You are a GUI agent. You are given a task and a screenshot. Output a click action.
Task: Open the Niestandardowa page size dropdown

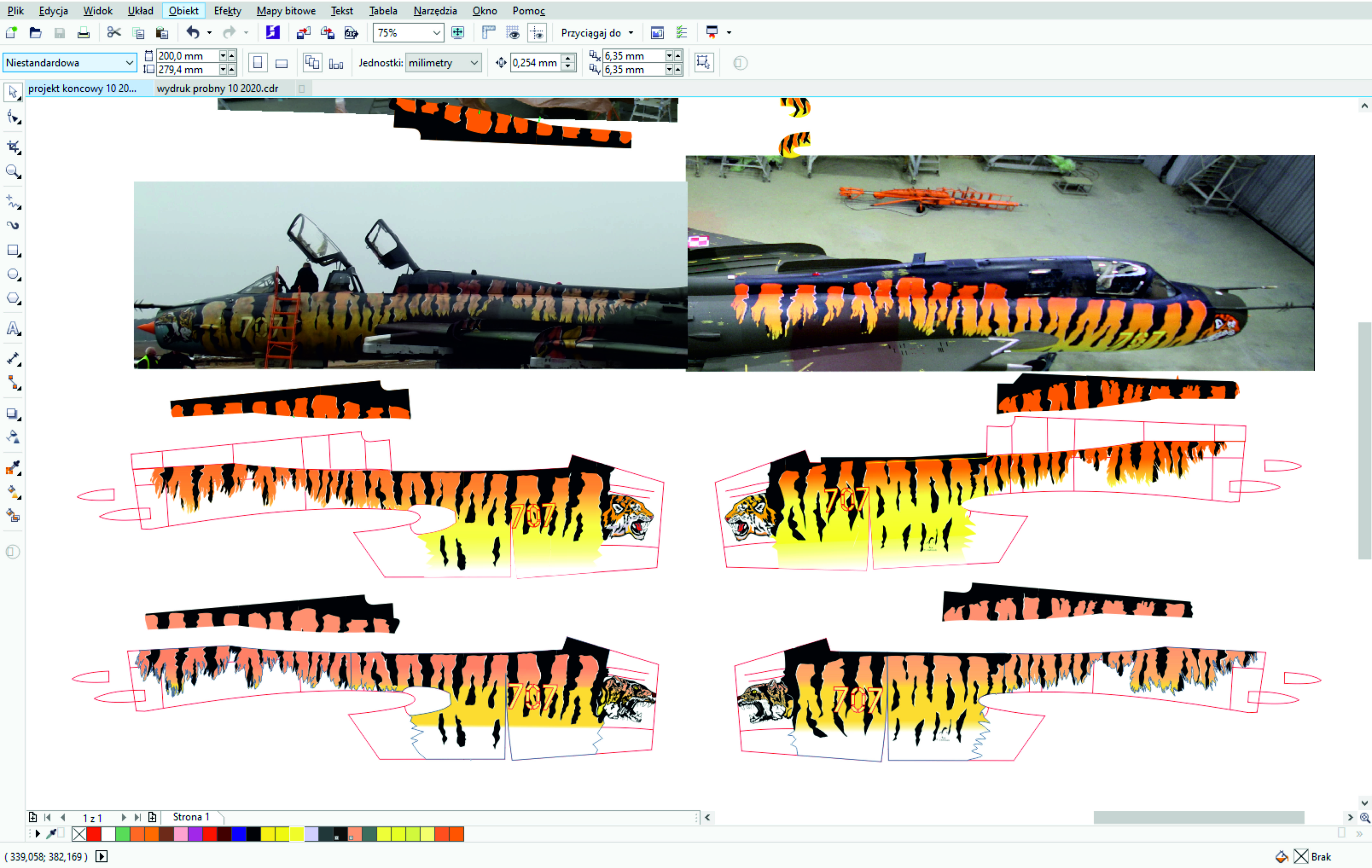(130, 63)
